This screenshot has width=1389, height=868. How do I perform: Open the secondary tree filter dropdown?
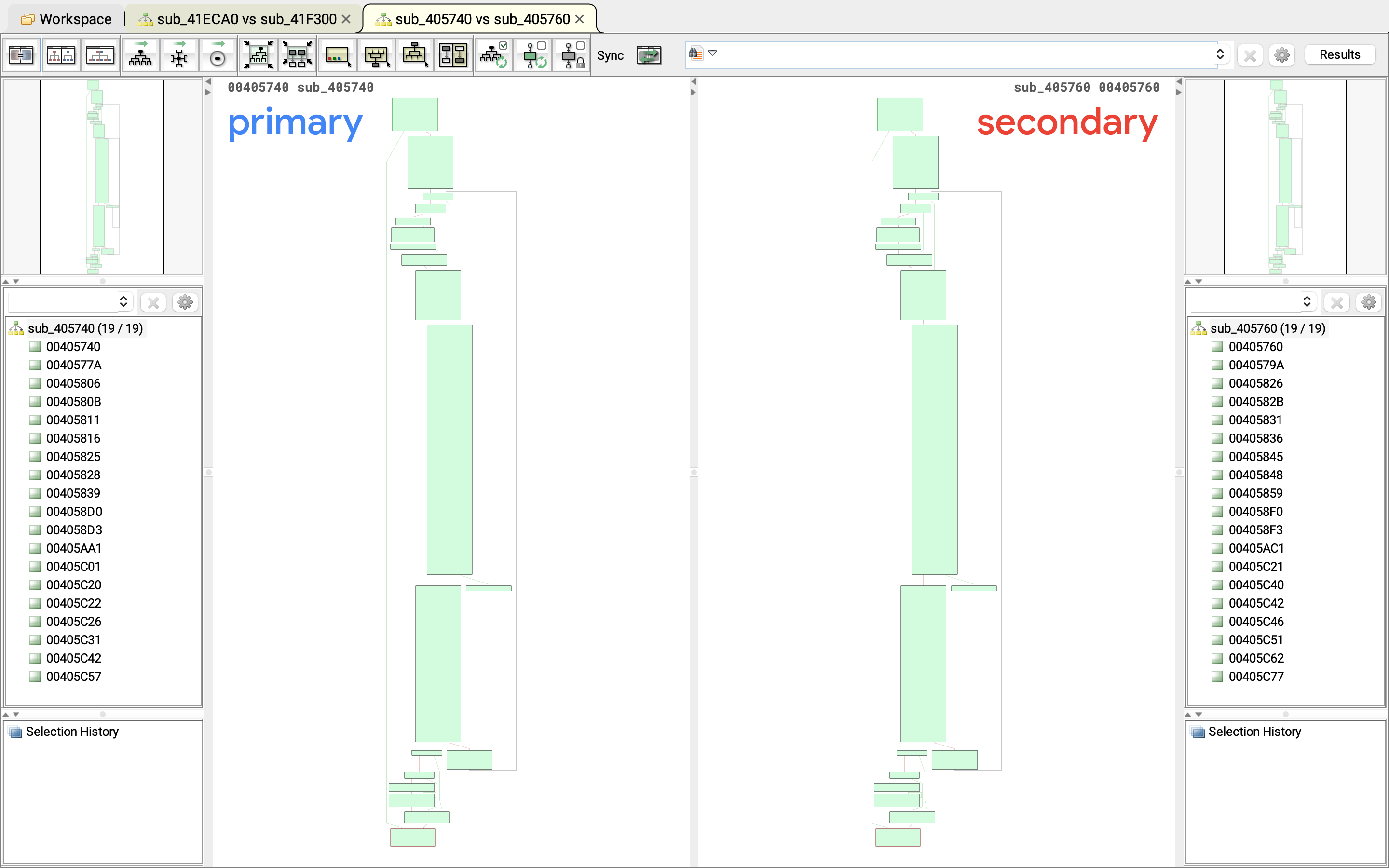[1307, 302]
